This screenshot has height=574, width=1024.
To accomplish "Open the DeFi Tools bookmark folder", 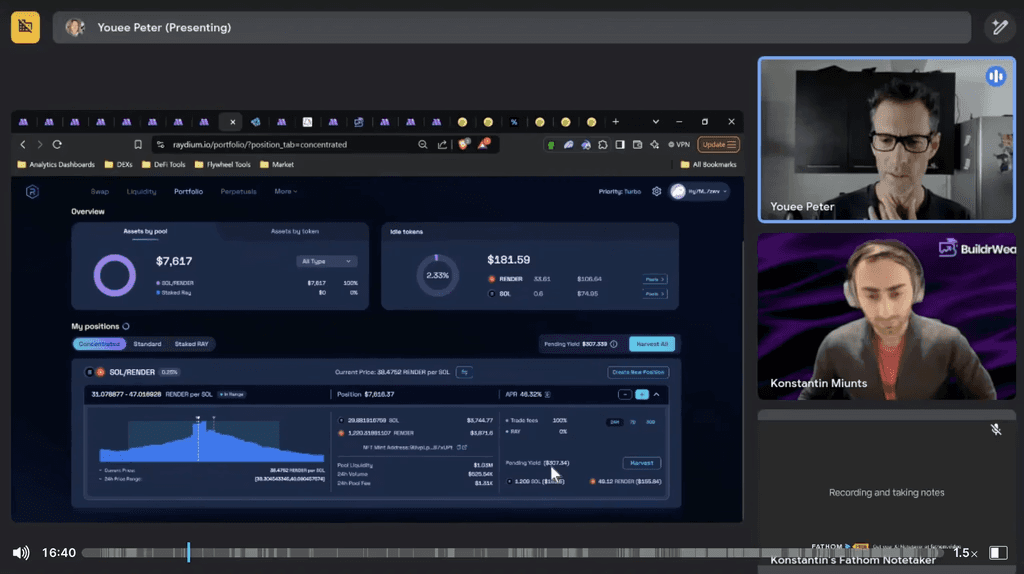I will click(163, 165).
